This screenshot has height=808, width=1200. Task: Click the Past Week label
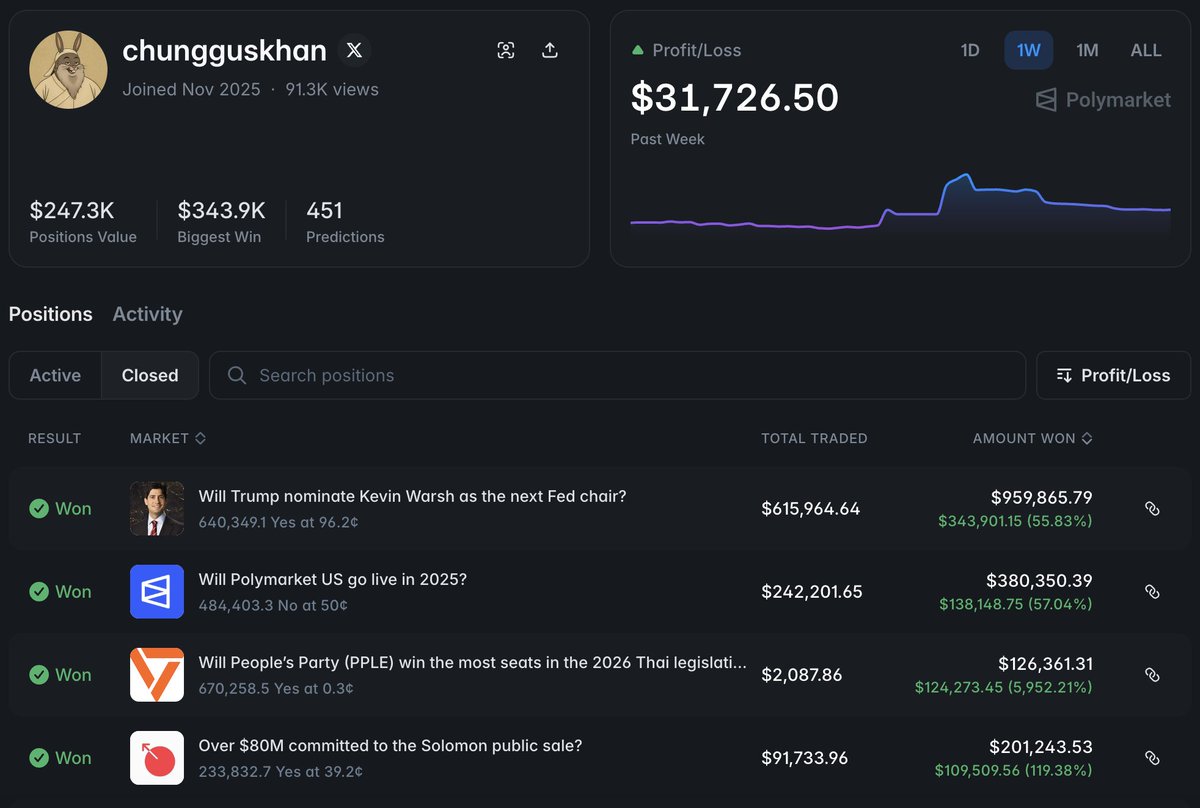667,139
